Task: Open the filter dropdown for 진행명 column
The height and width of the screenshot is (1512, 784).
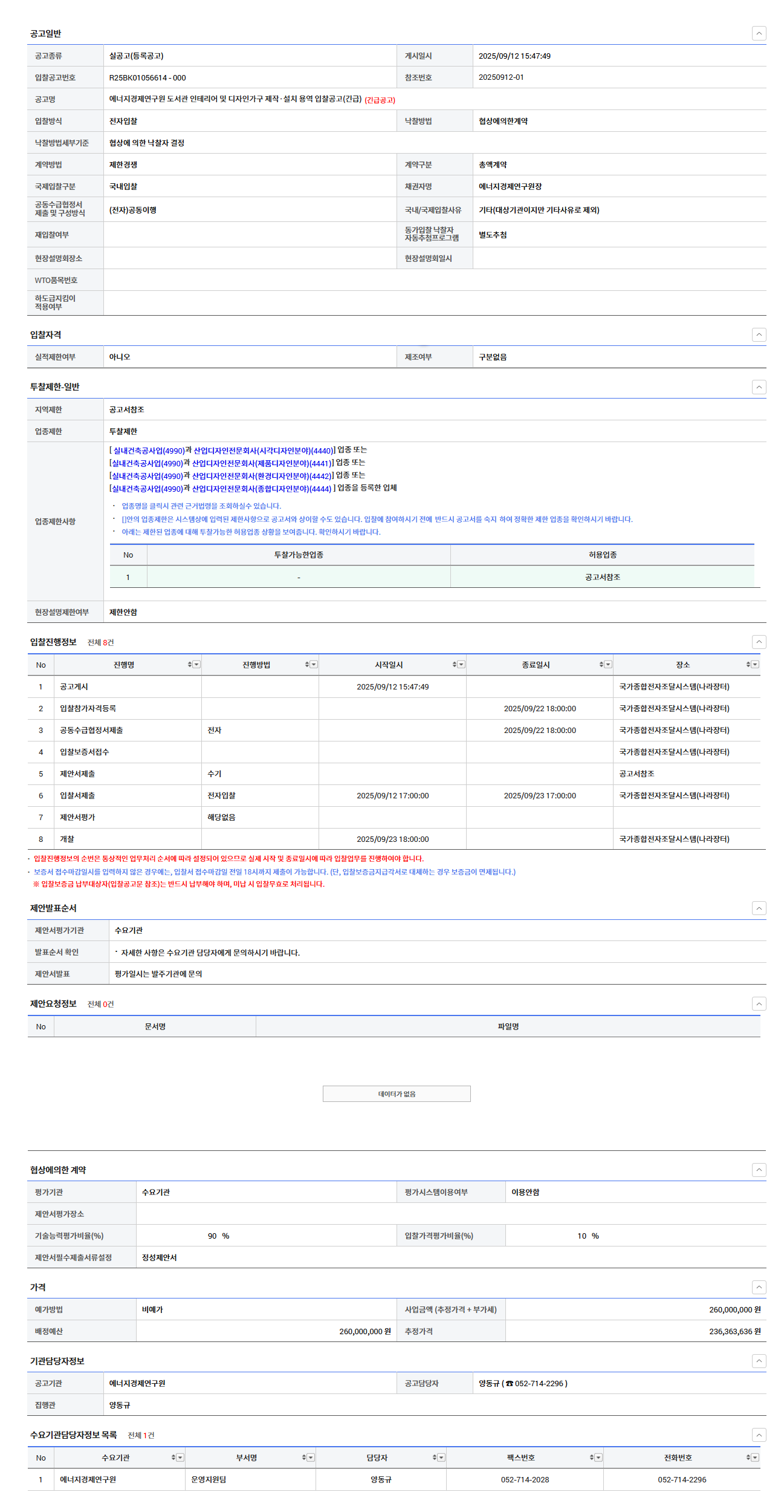Action: (196, 665)
